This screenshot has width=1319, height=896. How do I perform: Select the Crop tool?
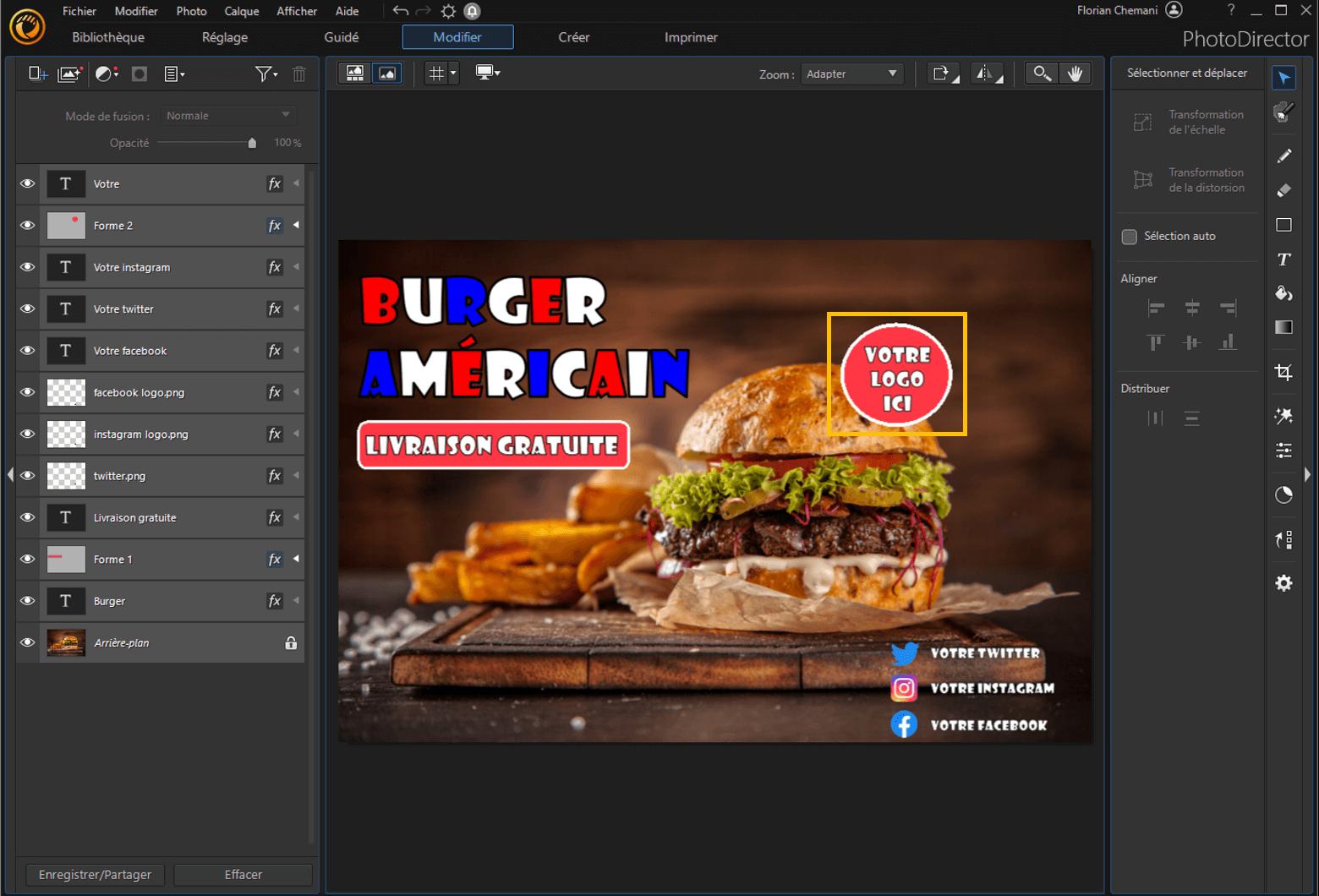pyautogui.click(x=1283, y=372)
